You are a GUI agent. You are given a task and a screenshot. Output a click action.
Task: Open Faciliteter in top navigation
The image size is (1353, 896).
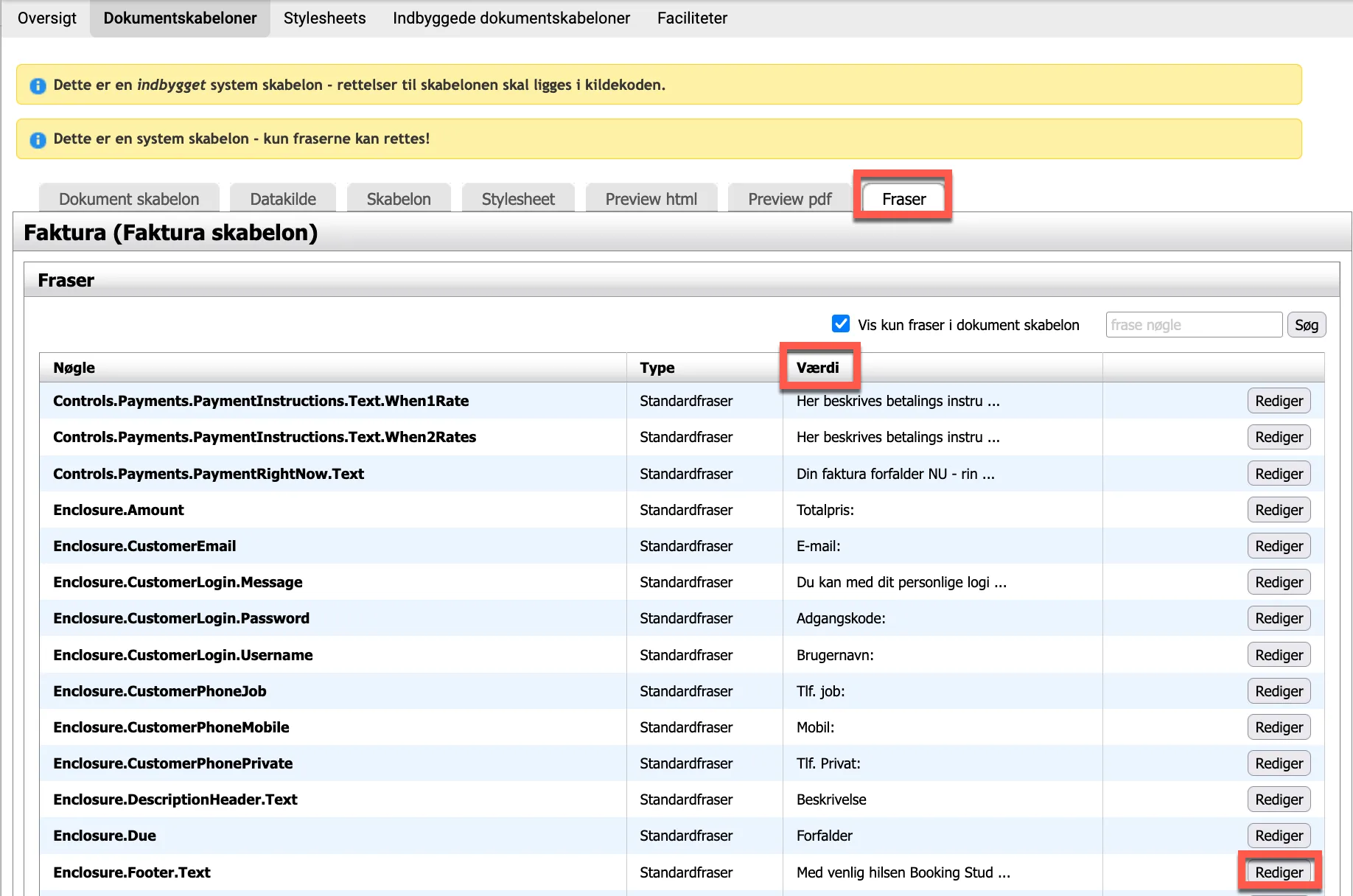(x=692, y=18)
